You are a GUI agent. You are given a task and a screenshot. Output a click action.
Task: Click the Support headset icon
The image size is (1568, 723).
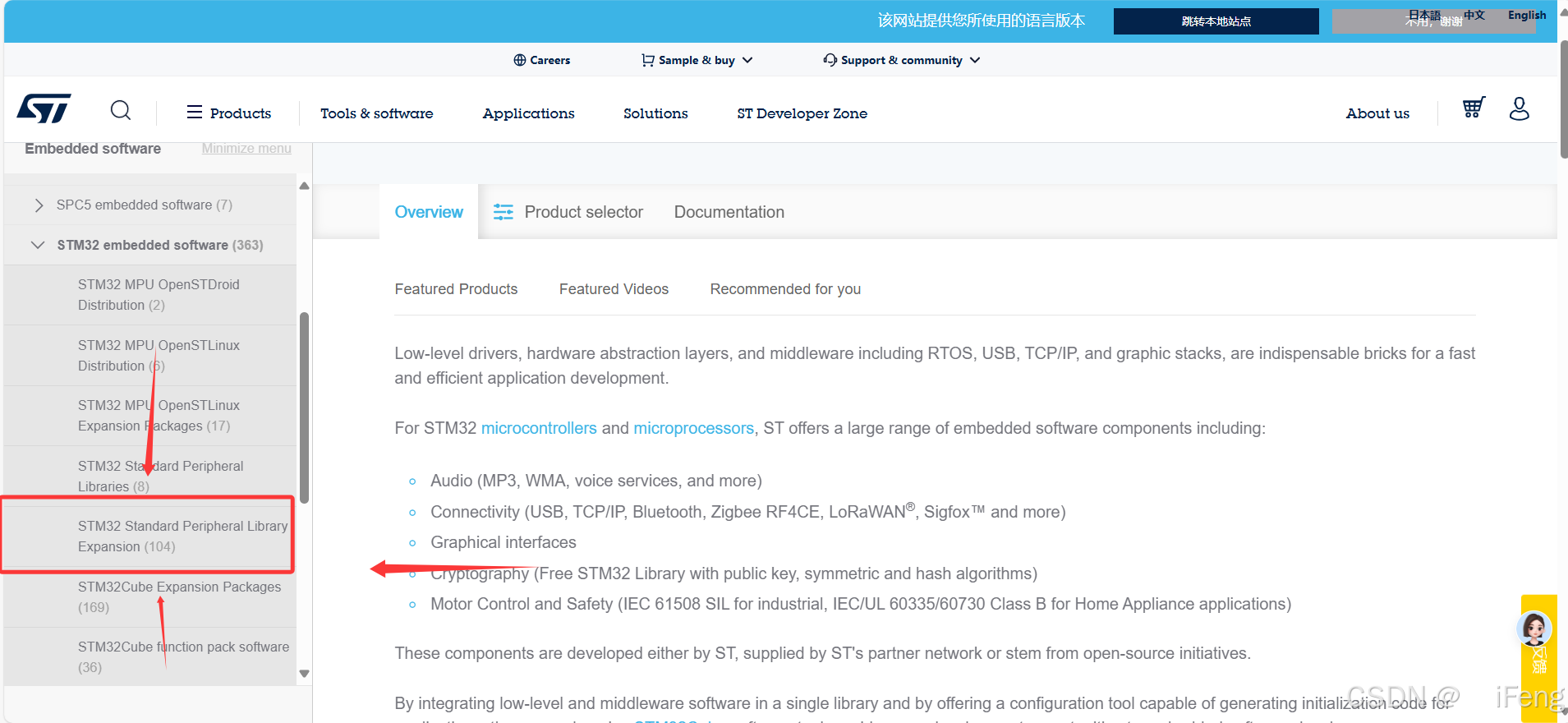pos(830,60)
